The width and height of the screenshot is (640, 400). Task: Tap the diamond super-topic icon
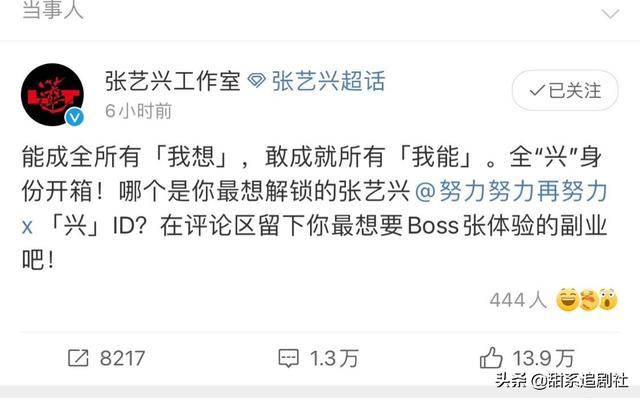coord(256,80)
